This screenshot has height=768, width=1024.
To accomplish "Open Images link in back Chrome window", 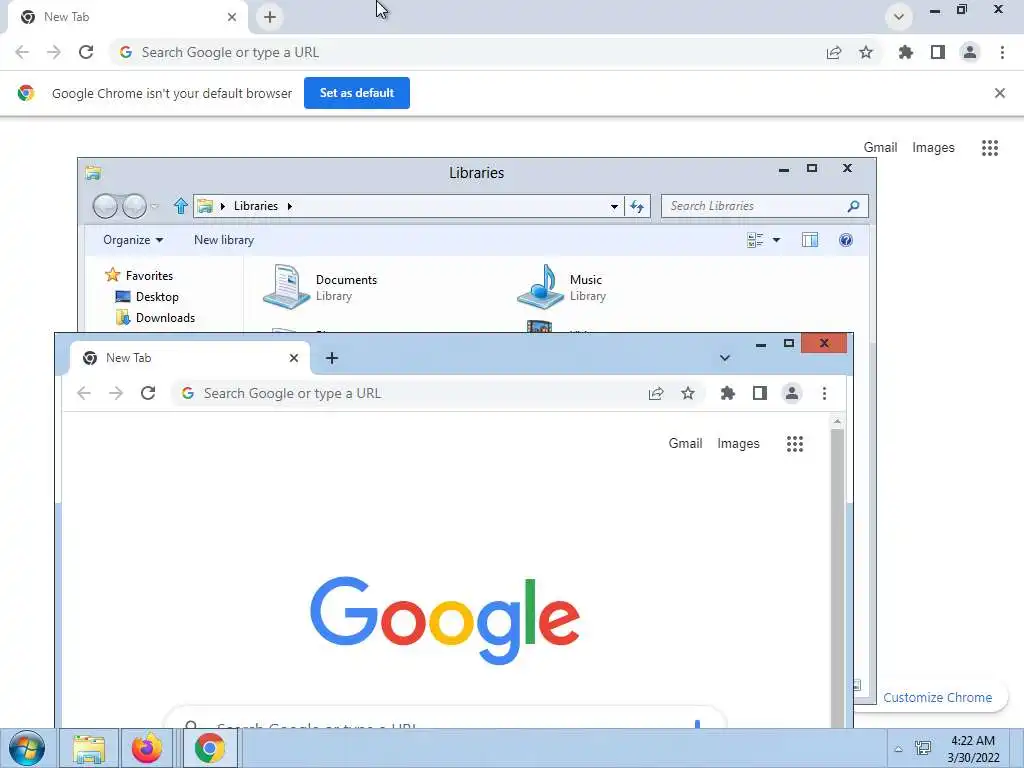I will pos(933,148).
